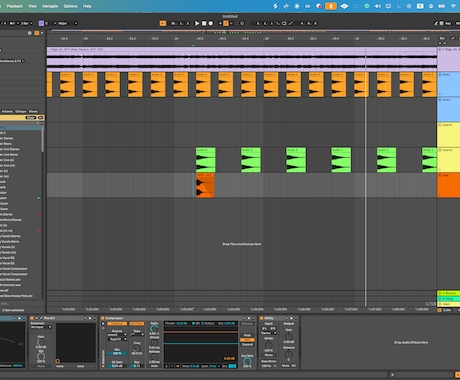The width and height of the screenshot is (460, 380).
Task: Click the Utility Mute button
Action: pyautogui.click(x=285, y=366)
